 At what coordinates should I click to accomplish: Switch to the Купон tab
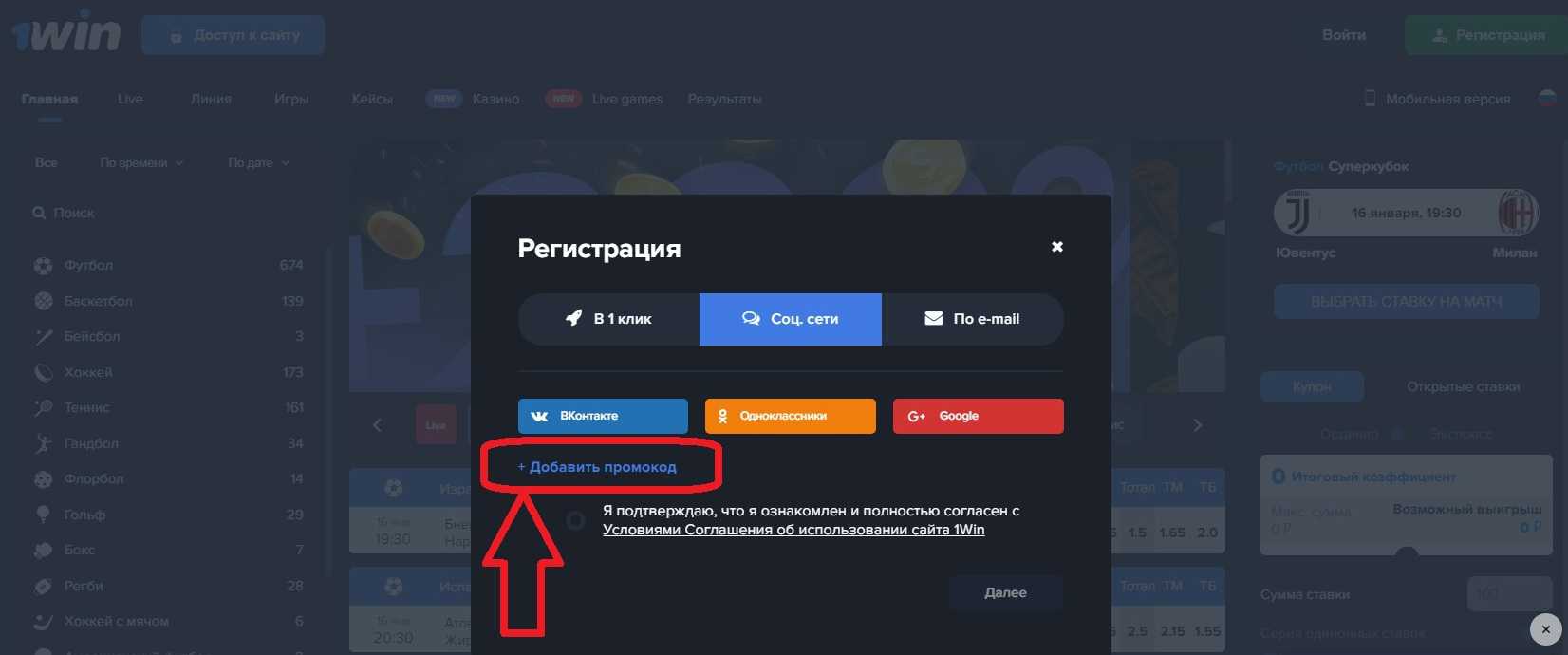coord(1312,386)
